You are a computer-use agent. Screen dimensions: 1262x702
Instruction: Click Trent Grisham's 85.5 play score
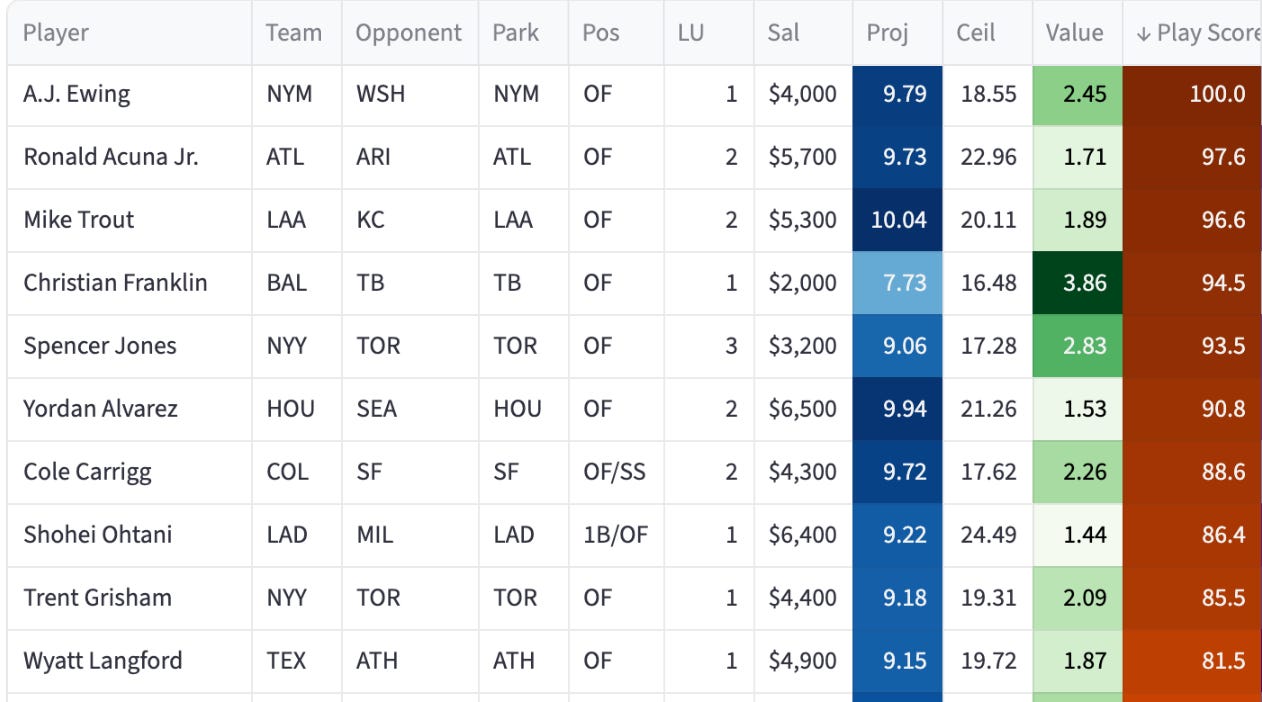1192,598
